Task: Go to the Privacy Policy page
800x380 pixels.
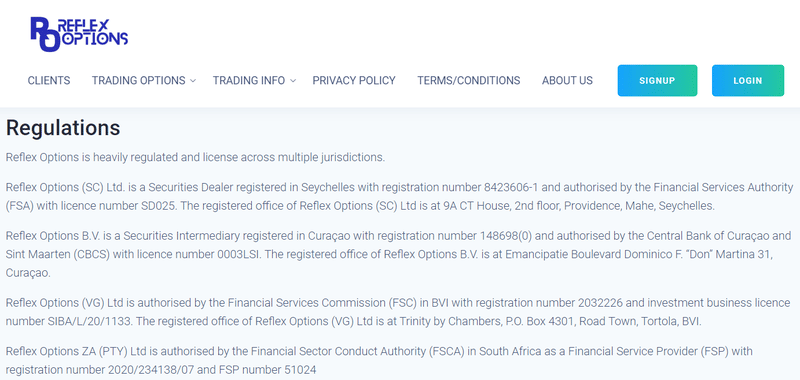Action: (354, 81)
